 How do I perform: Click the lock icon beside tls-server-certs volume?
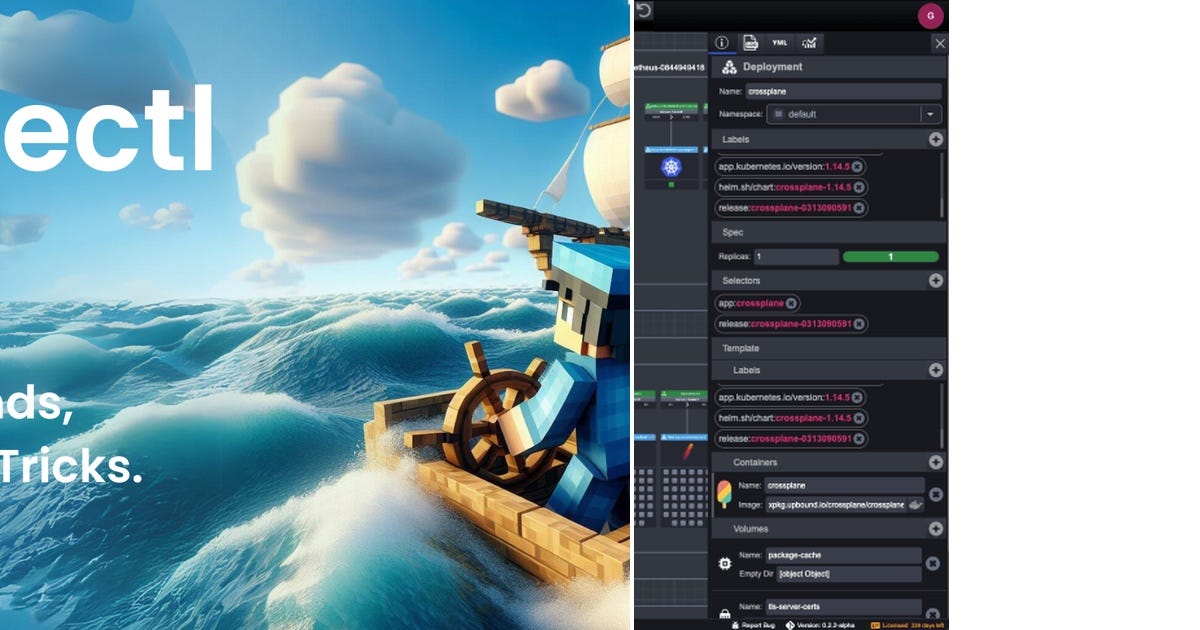point(724,612)
